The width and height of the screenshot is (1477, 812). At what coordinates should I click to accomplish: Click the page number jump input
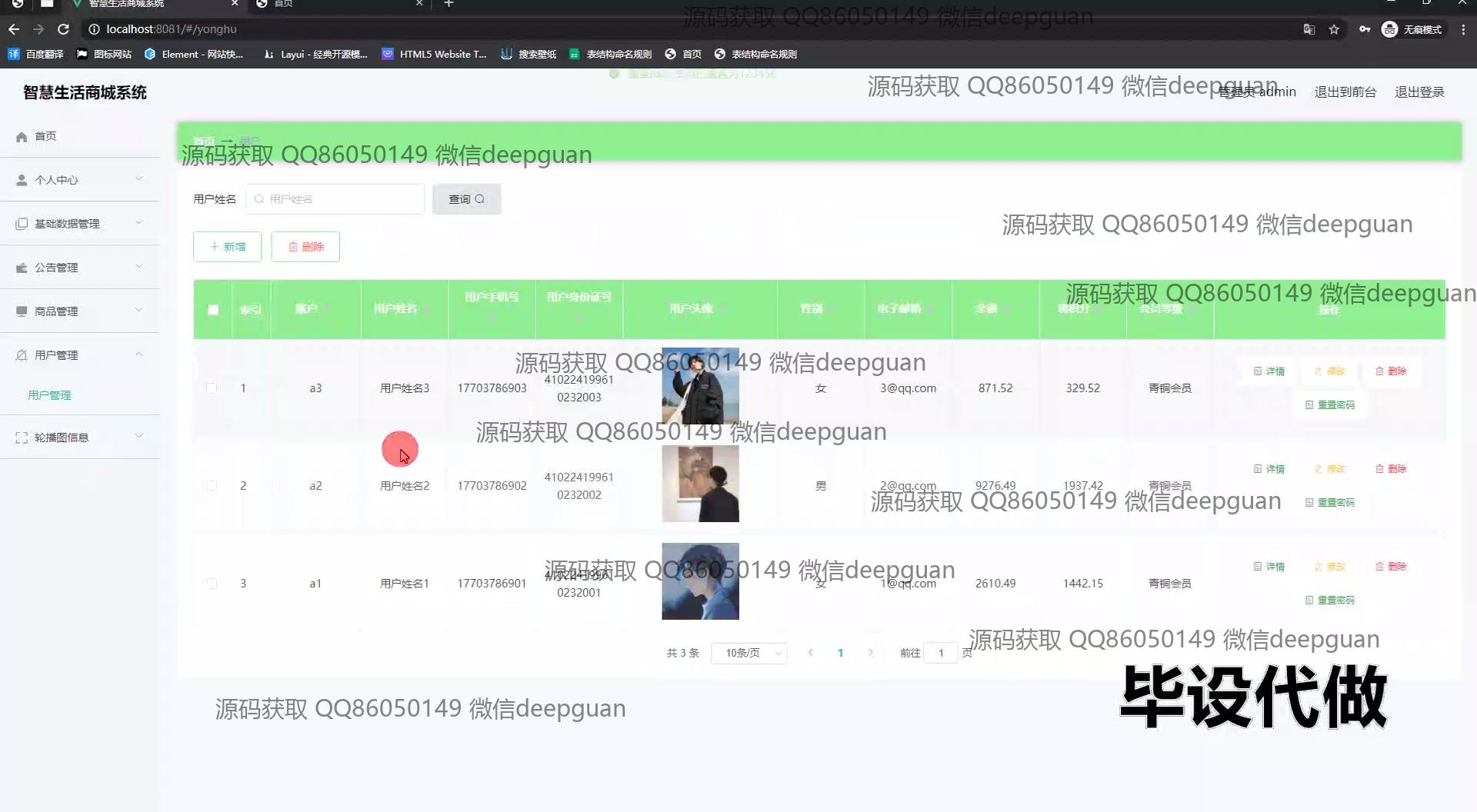click(x=941, y=653)
